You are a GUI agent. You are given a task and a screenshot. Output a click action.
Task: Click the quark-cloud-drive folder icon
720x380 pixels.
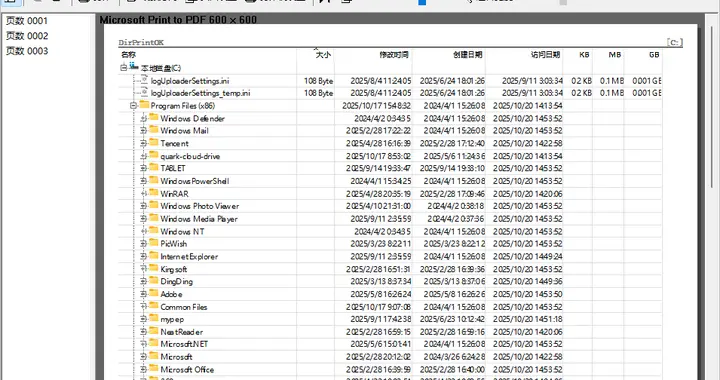click(x=154, y=155)
